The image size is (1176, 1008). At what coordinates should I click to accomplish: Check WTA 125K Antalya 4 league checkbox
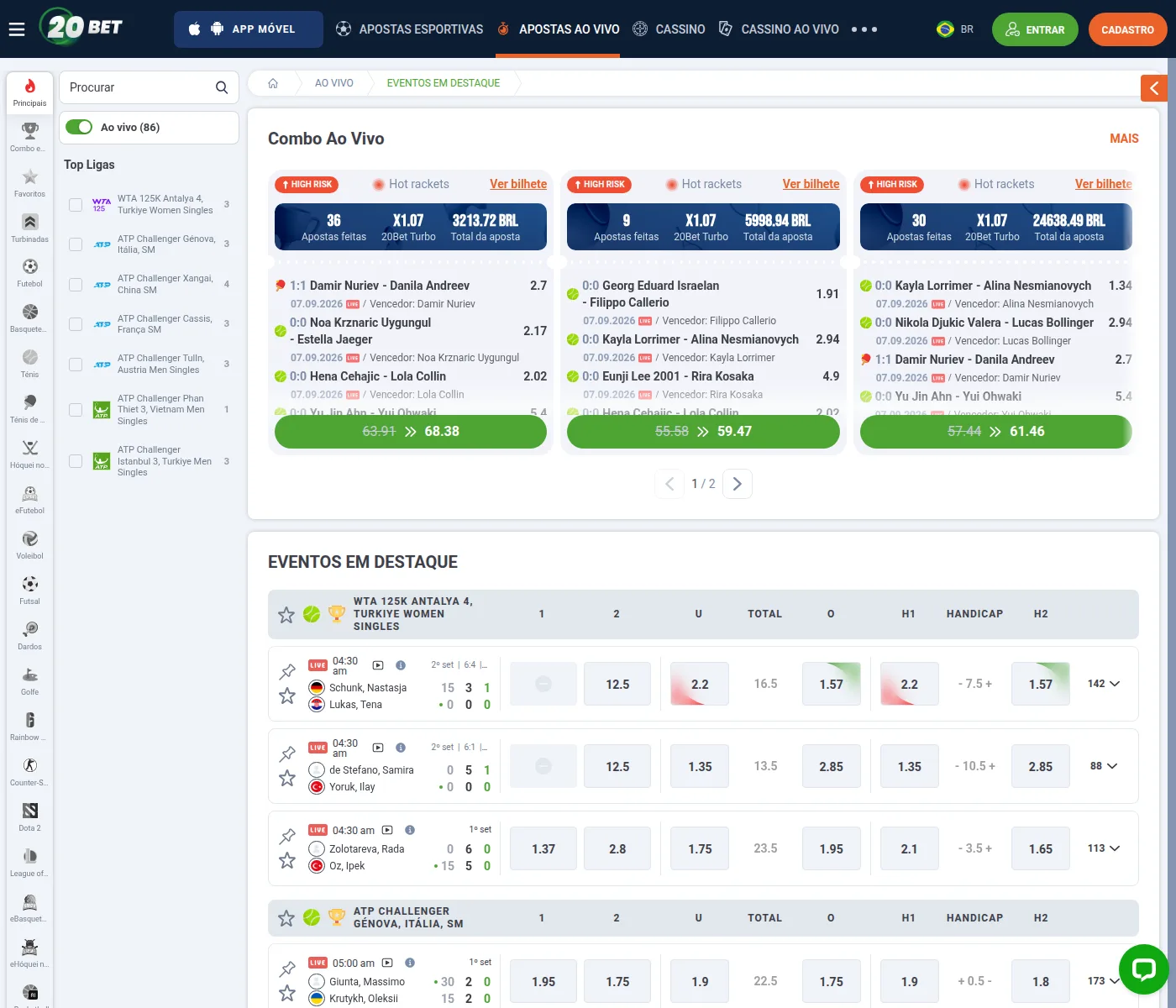(76, 204)
